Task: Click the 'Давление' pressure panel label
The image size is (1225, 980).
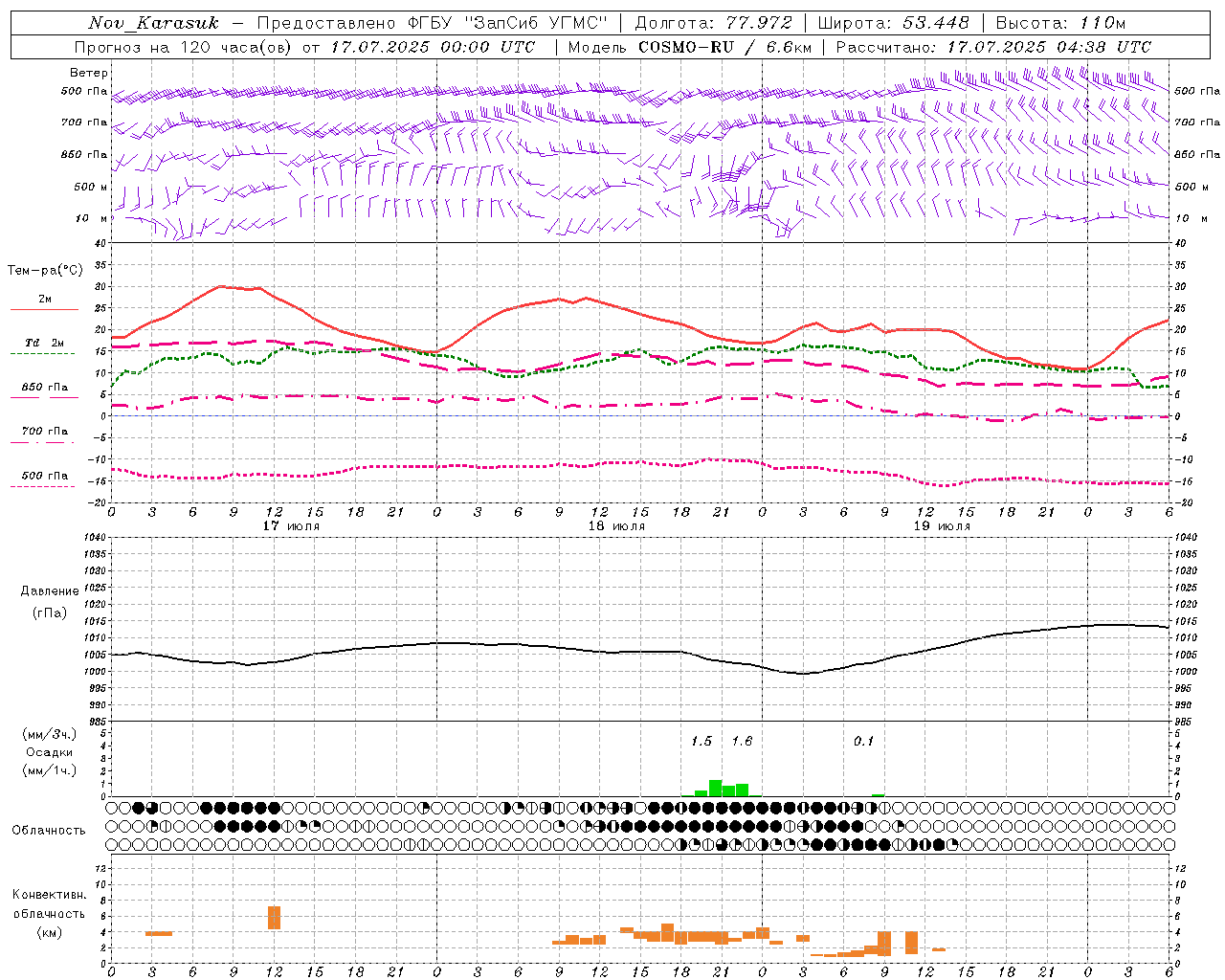Action: point(50,591)
